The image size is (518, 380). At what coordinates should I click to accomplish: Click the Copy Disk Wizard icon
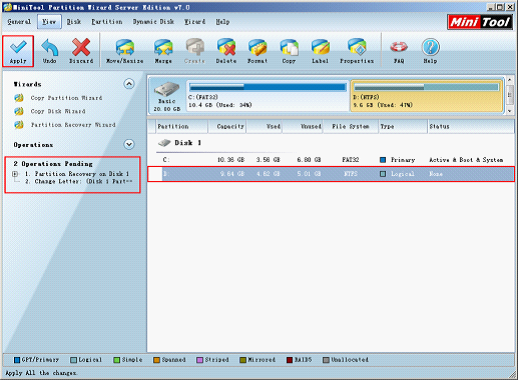pyautogui.click(x=19, y=111)
